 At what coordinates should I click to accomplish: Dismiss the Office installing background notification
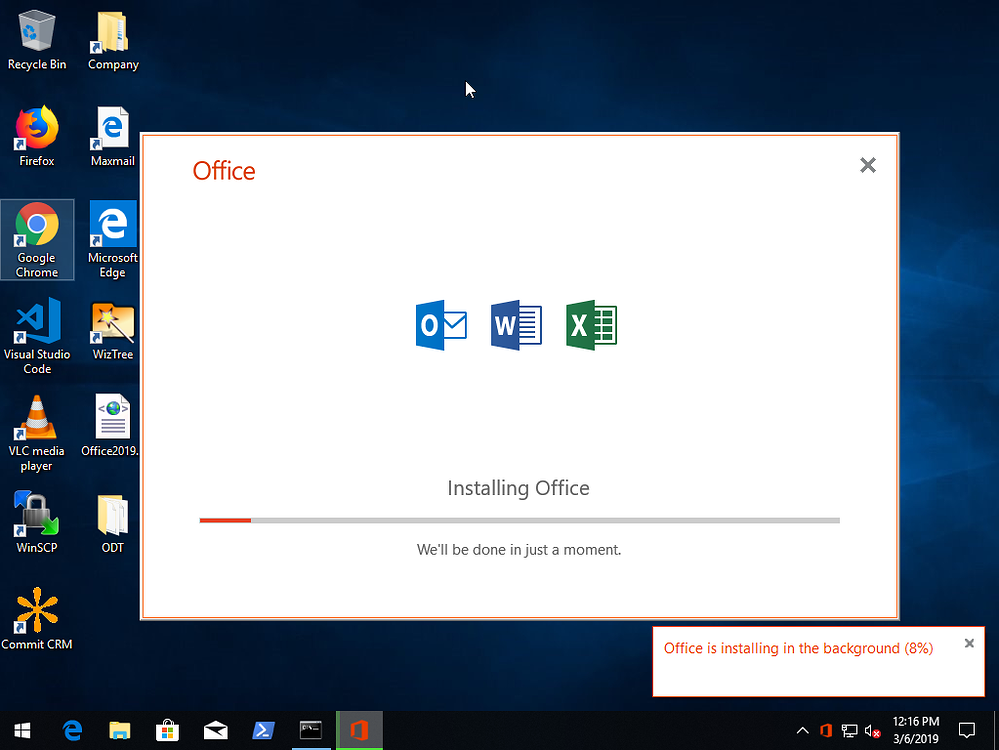pos(968,643)
